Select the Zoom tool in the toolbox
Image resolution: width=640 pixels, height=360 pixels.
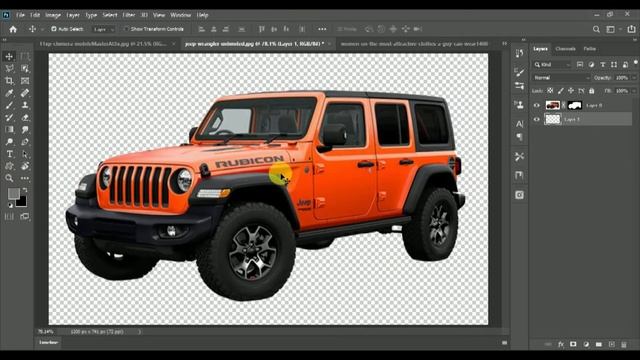pos(9,178)
